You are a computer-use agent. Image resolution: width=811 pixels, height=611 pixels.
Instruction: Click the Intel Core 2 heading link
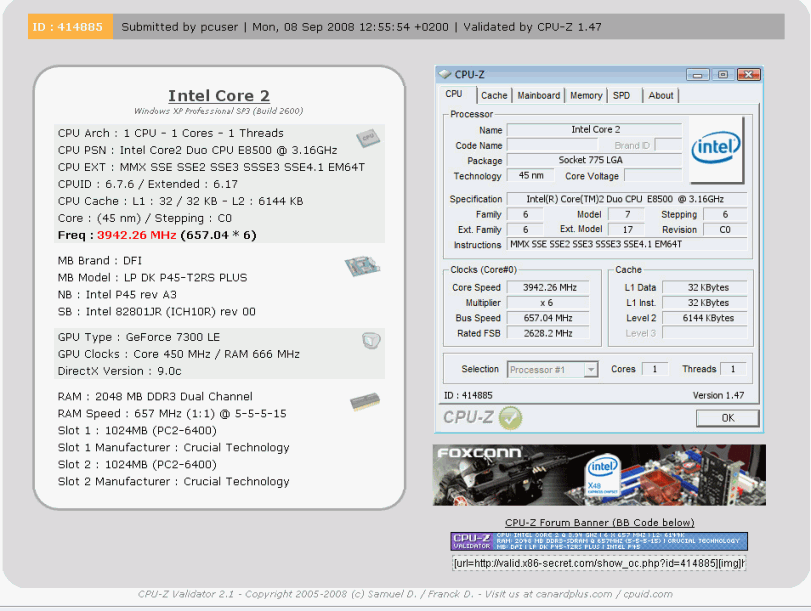coord(219,96)
